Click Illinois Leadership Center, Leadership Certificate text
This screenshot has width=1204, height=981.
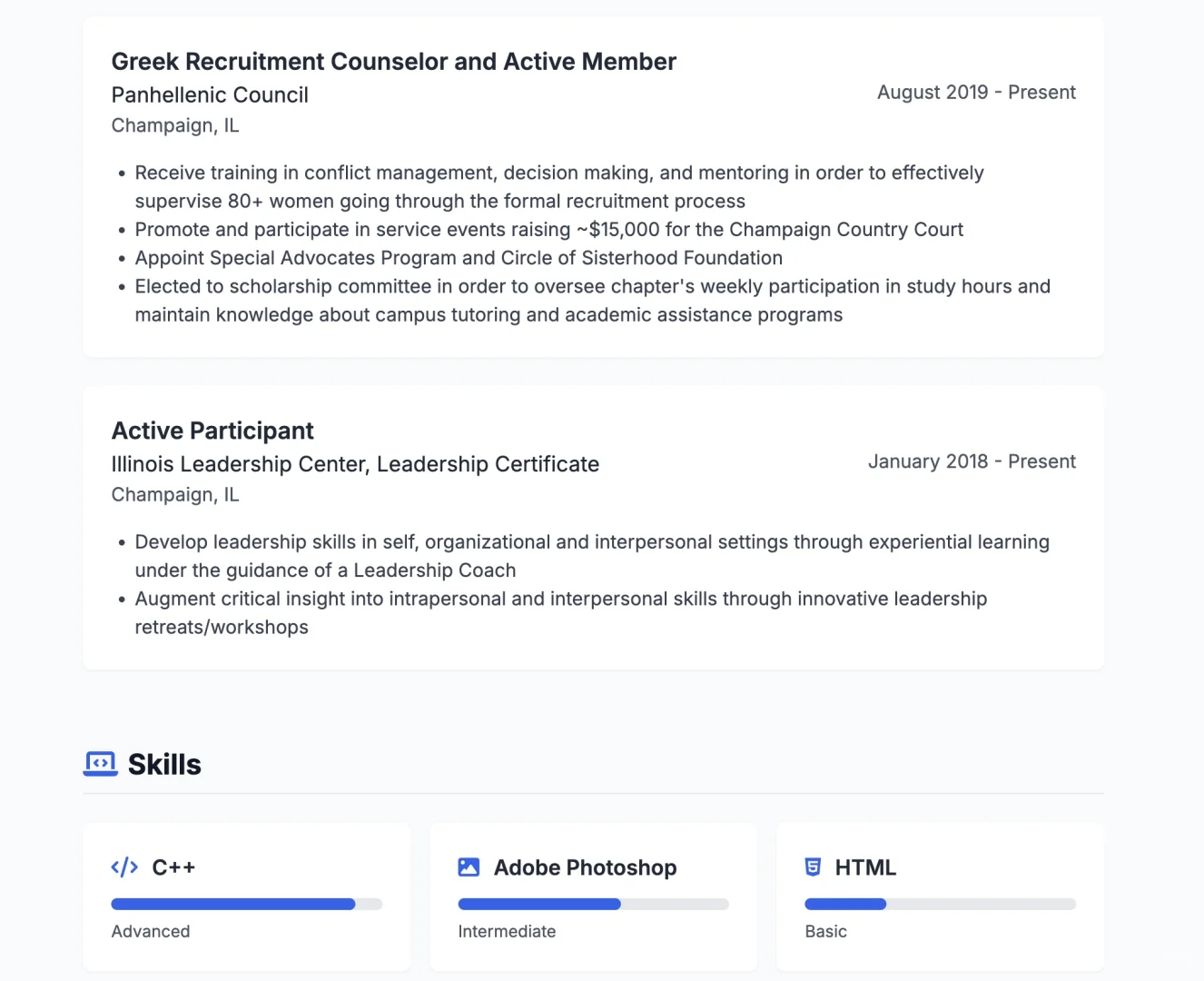click(x=355, y=464)
